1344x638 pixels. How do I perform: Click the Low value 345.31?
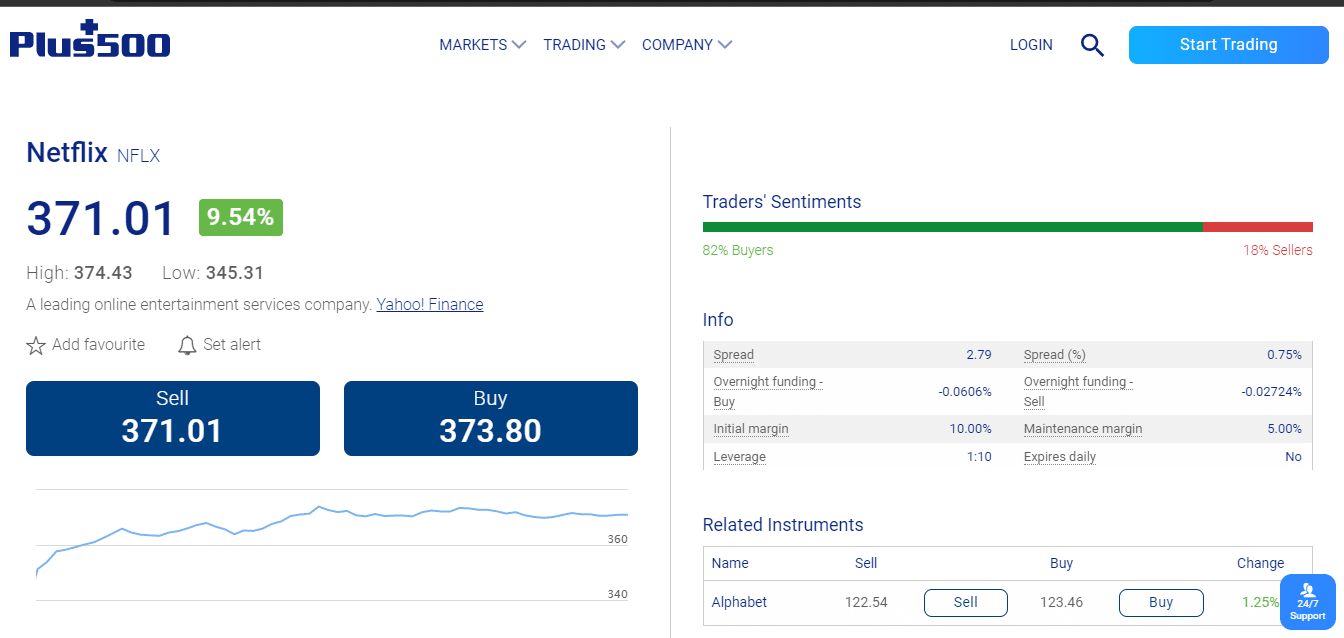tap(235, 273)
